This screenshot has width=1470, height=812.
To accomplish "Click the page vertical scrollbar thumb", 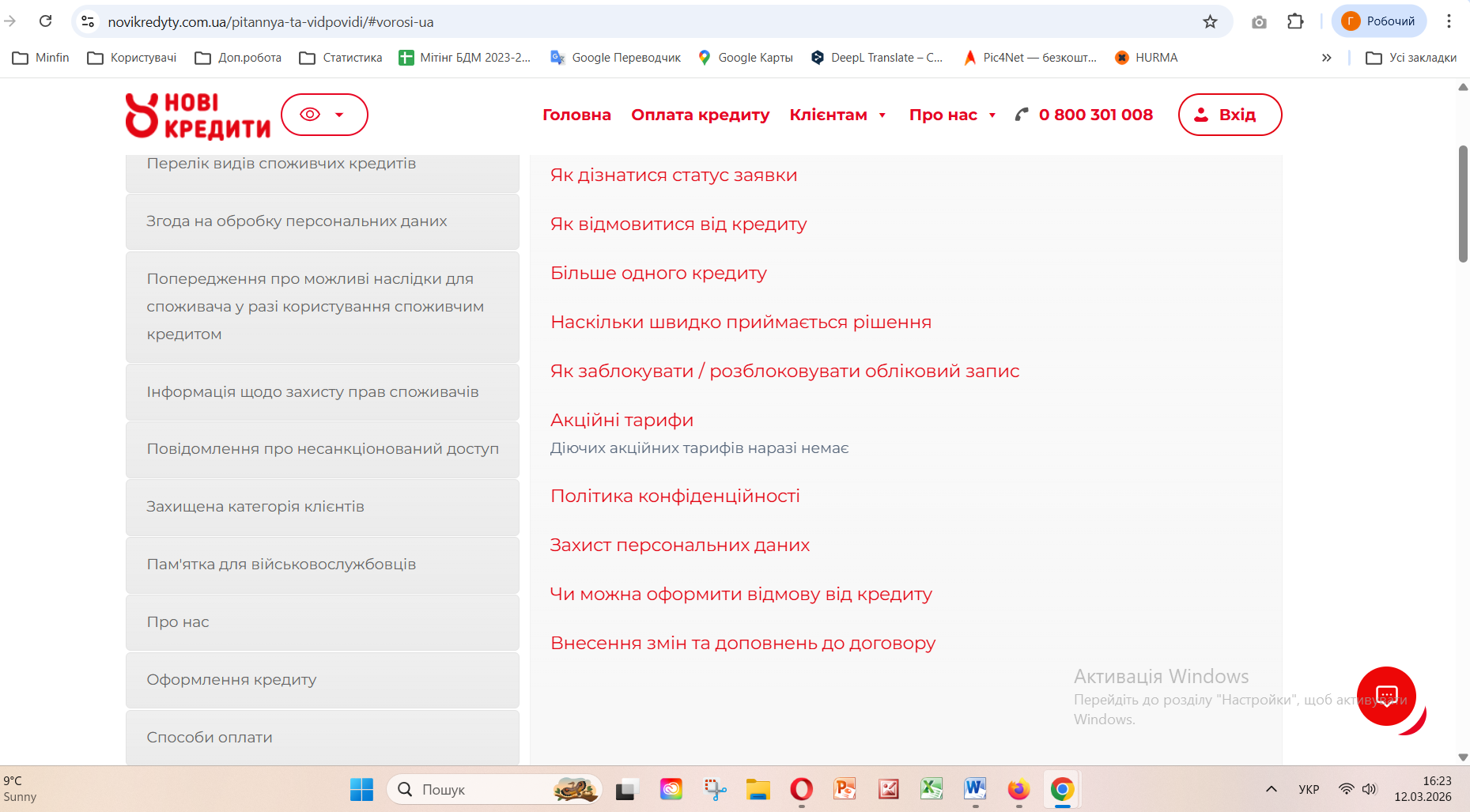I will click(1463, 203).
